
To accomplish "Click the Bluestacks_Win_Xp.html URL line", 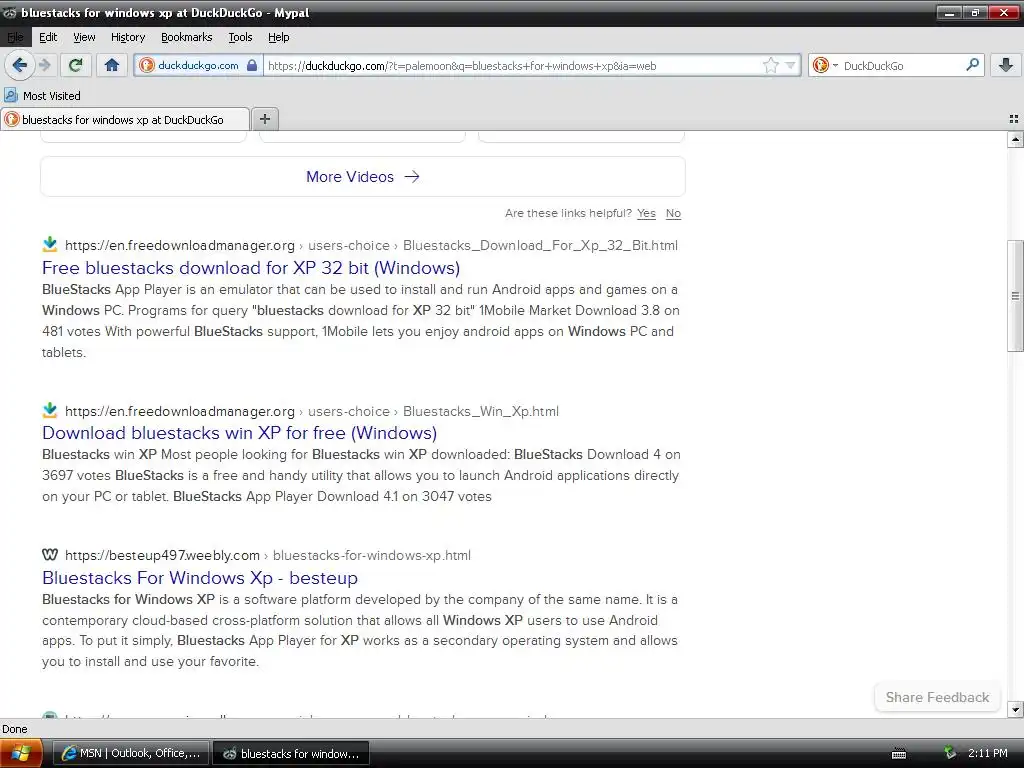I will coord(312,411).
